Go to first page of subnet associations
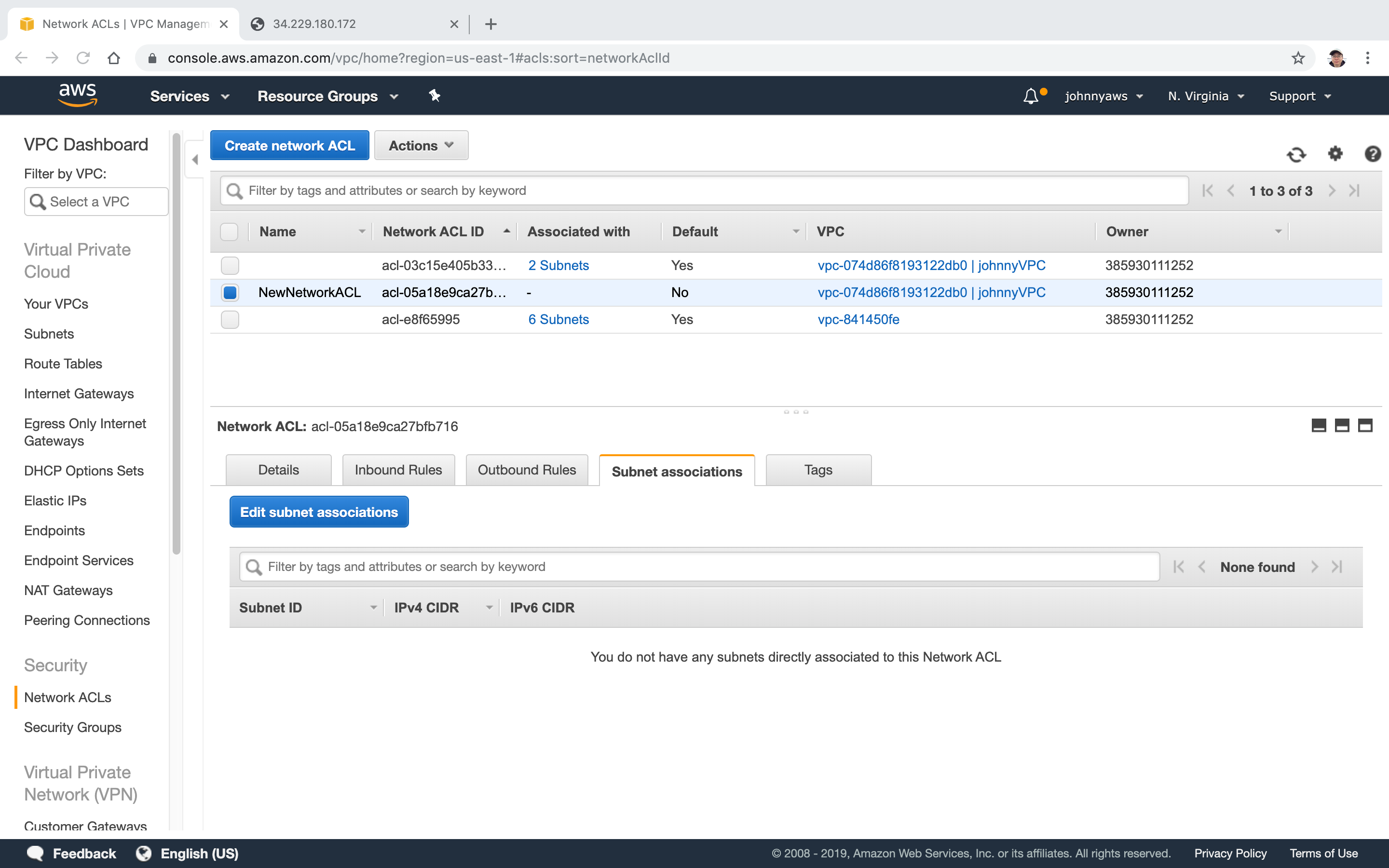 (x=1179, y=567)
